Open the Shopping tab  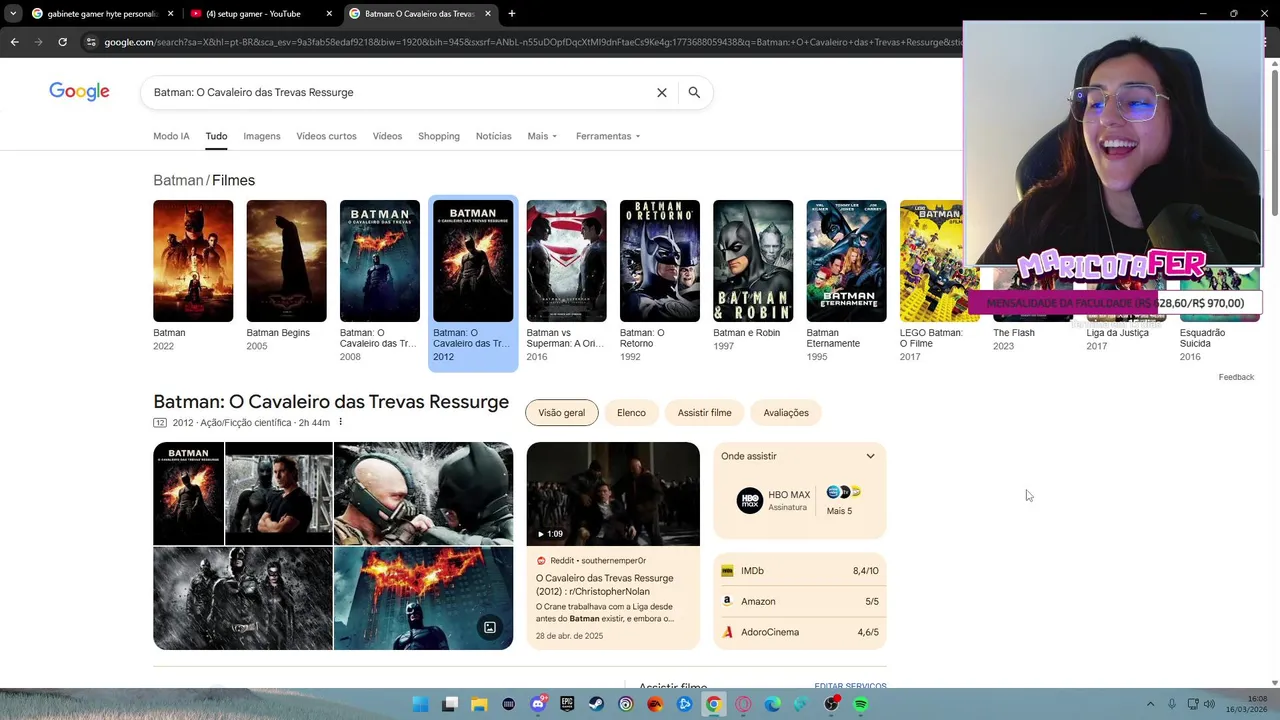coord(439,136)
